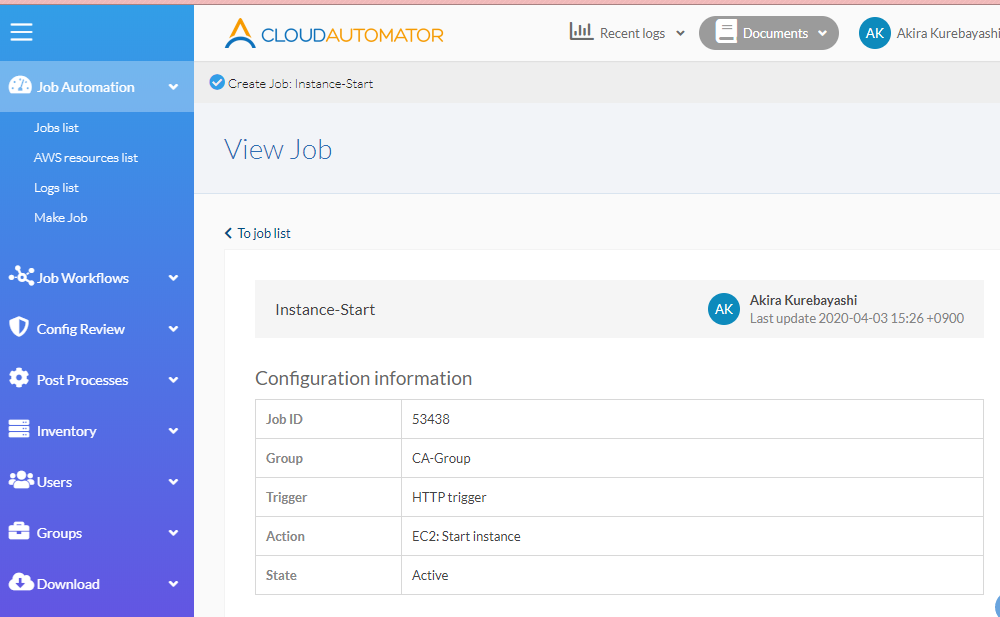
Task: Go back via To job list link
Action: (264, 234)
